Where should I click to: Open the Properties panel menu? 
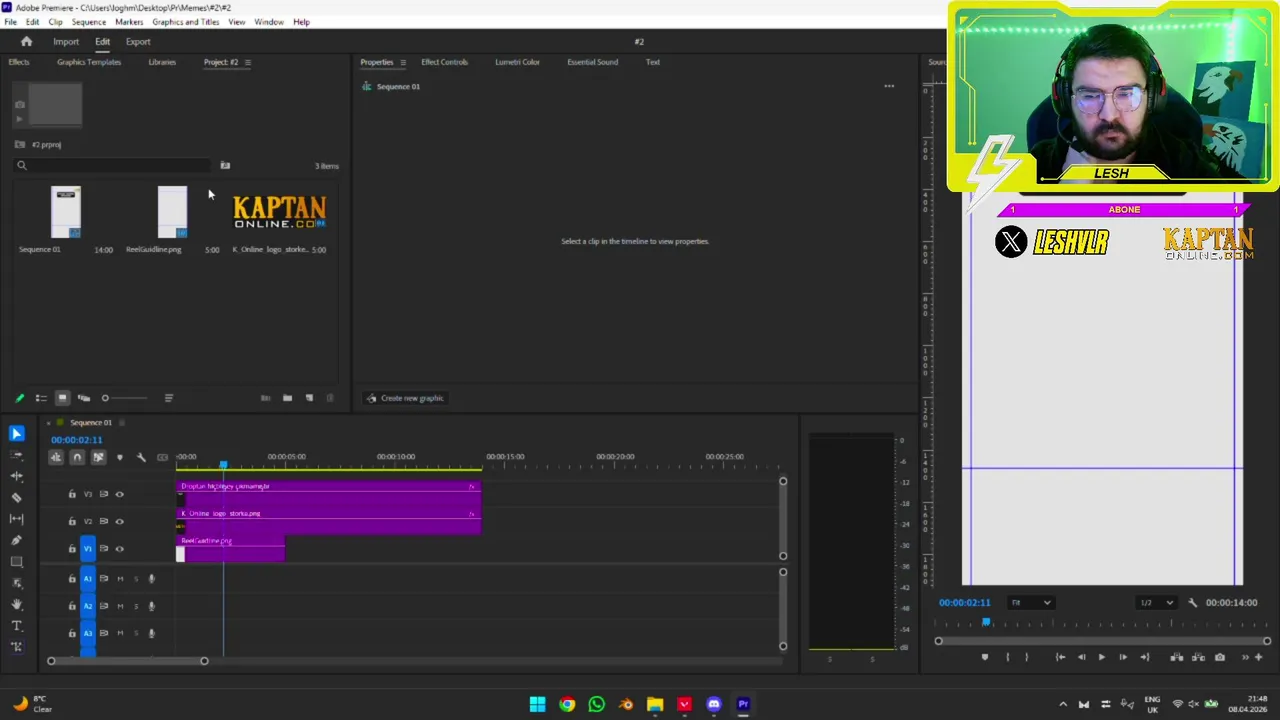tap(403, 62)
